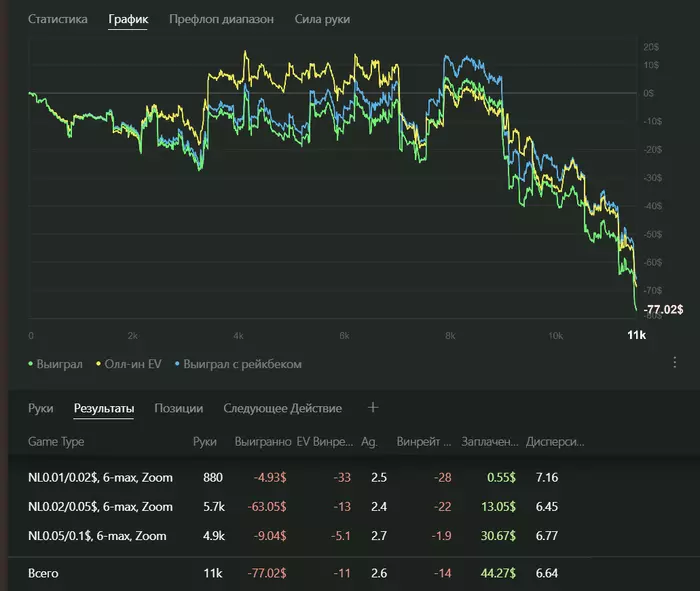Open the Префлоп диапазон tab
This screenshot has height=591, width=700.
(x=221, y=19)
